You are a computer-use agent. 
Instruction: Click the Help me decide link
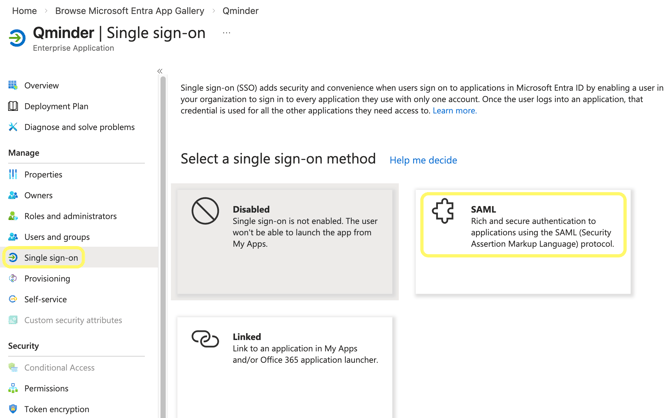tap(423, 160)
